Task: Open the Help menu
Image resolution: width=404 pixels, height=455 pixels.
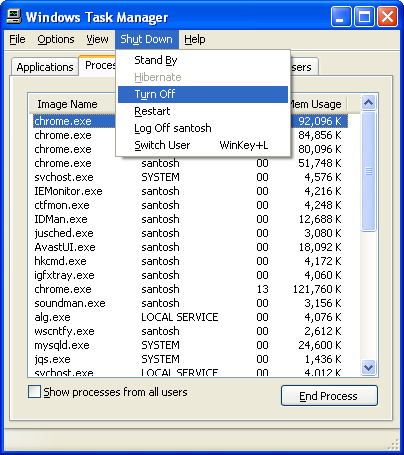Action: (195, 39)
